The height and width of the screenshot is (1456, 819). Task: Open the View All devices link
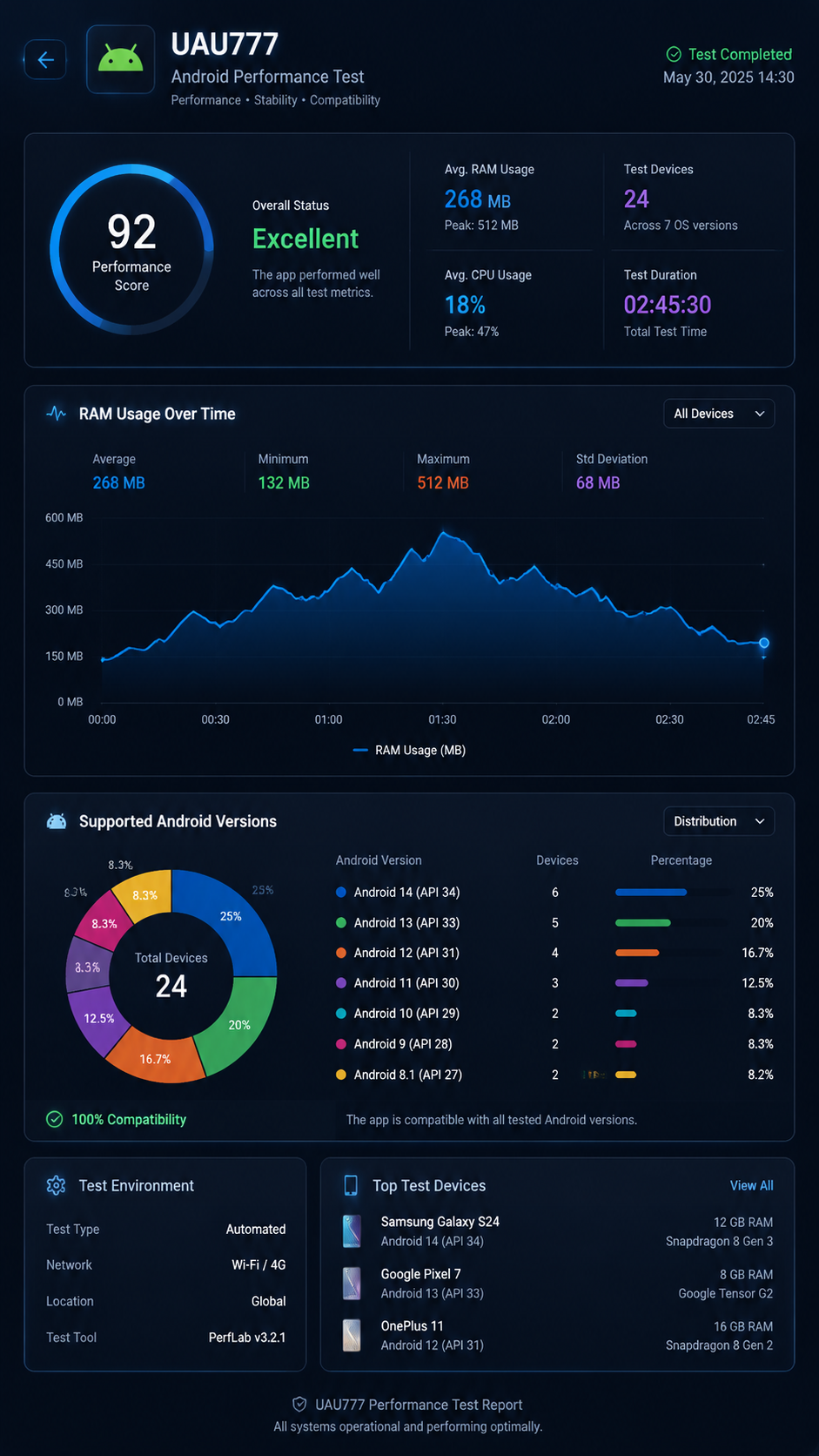point(752,1185)
